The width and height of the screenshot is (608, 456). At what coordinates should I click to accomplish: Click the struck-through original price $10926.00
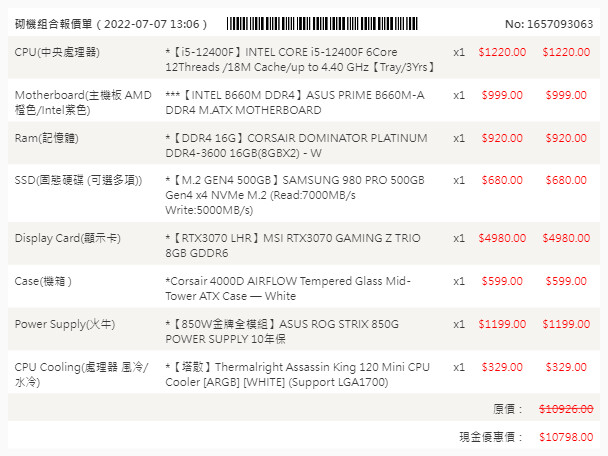click(565, 409)
